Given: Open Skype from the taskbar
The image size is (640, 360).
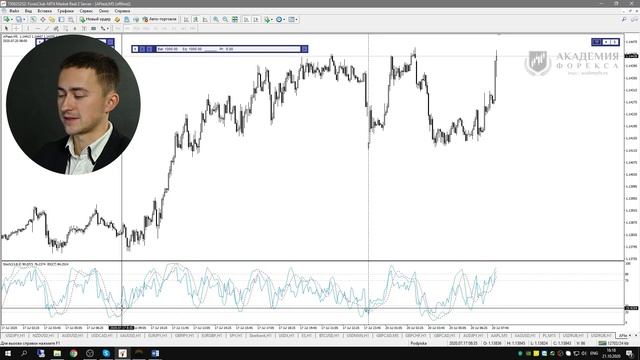Looking at the screenshot, I should [106, 353].
